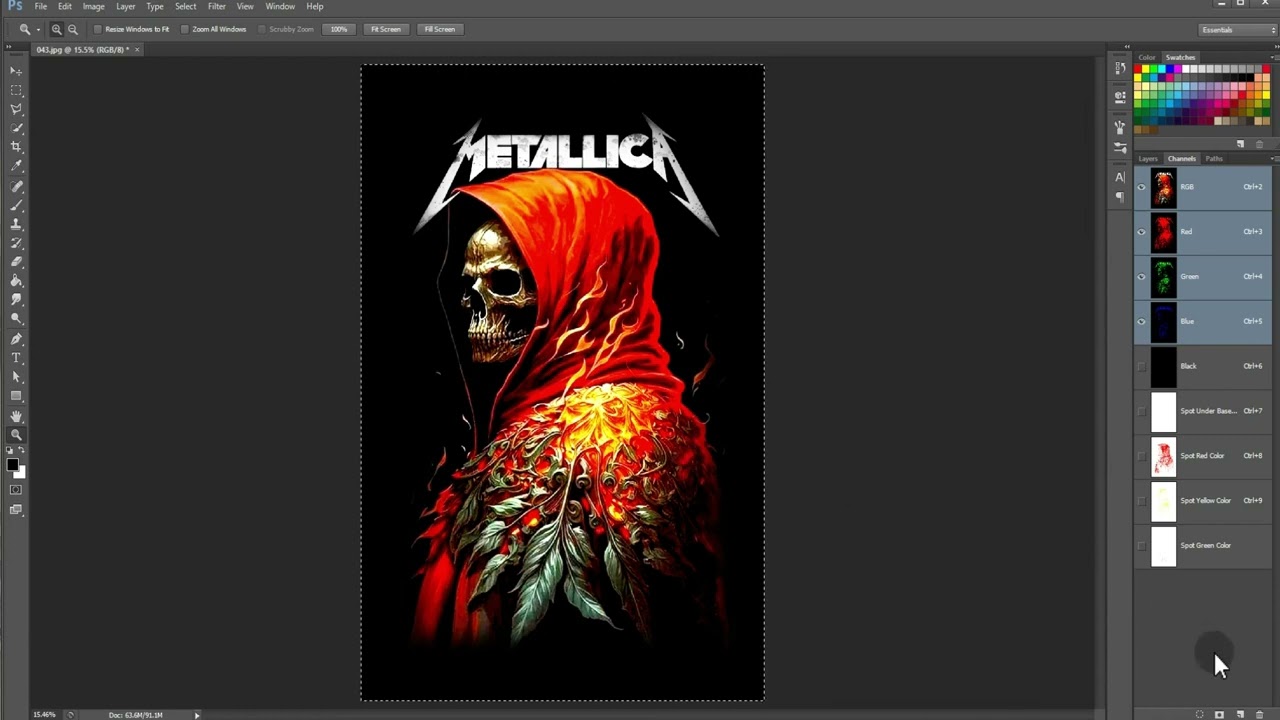Select the Rectangle shape tool
The height and width of the screenshot is (720, 1280).
(16, 396)
